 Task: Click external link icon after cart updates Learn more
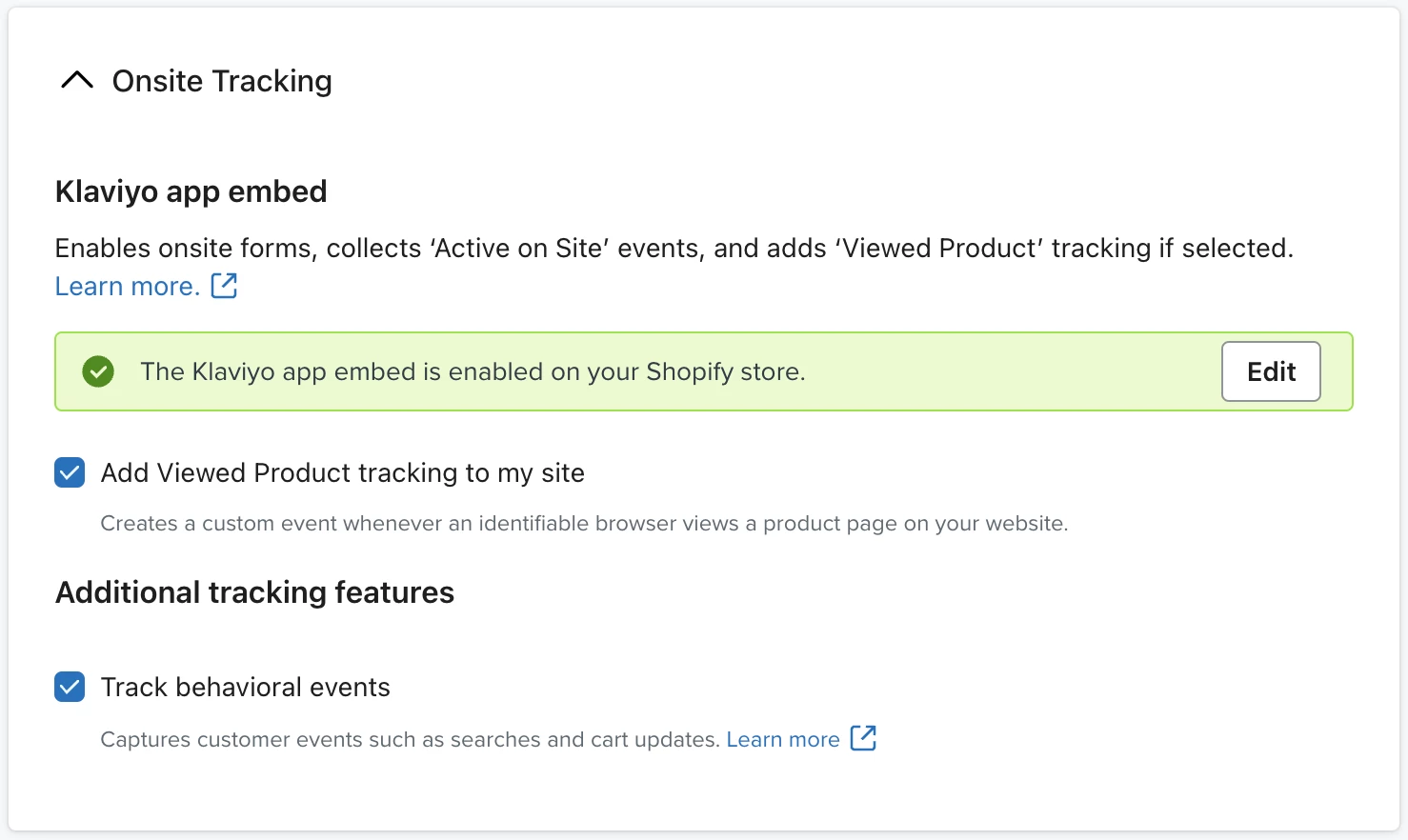(863, 738)
